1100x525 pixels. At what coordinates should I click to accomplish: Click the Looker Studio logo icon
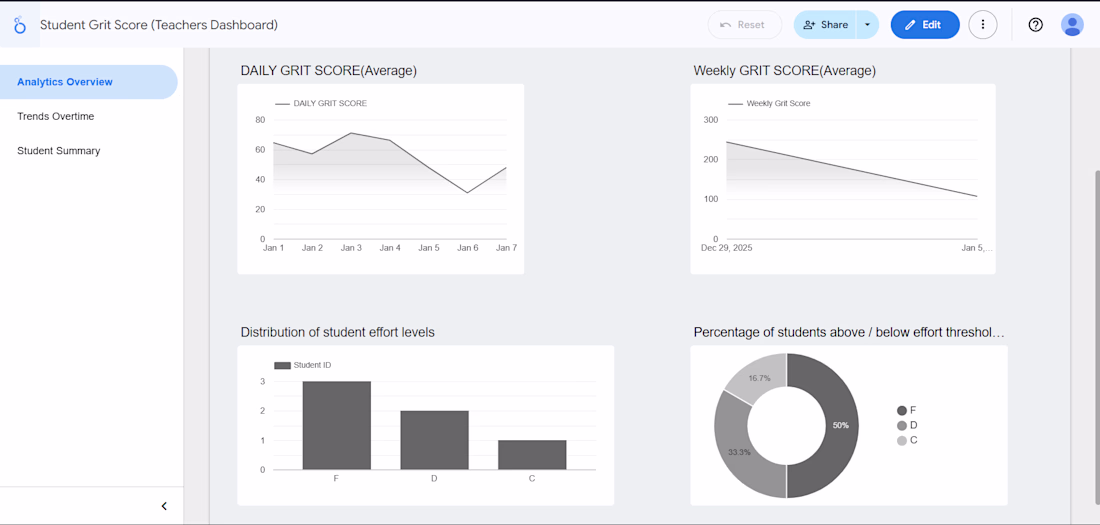(x=20, y=25)
